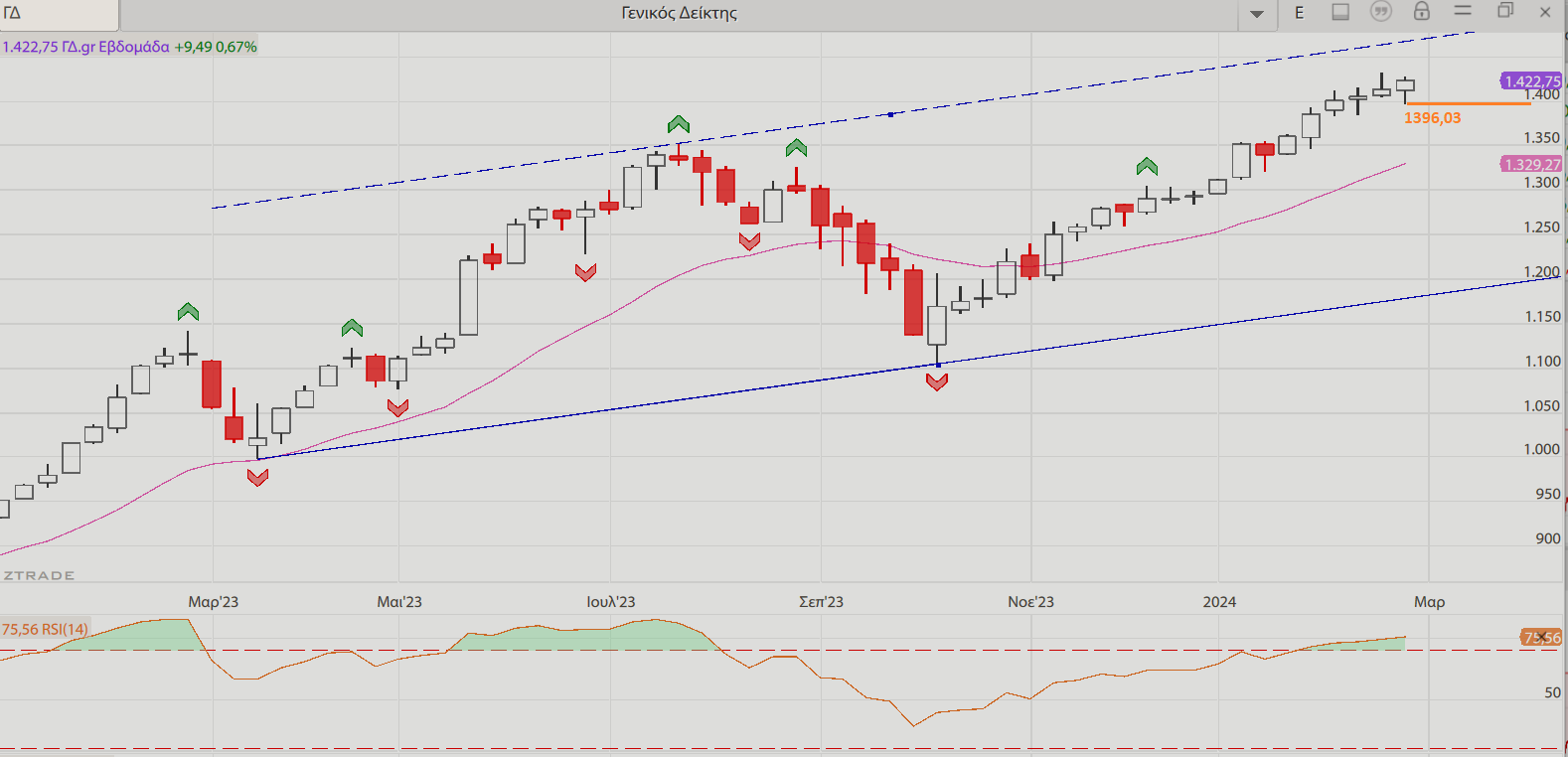Select the 1.422,75 ΓΔ.gr Εβδομάδα legend label
The width and height of the screenshot is (1568, 757).
tap(85, 47)
